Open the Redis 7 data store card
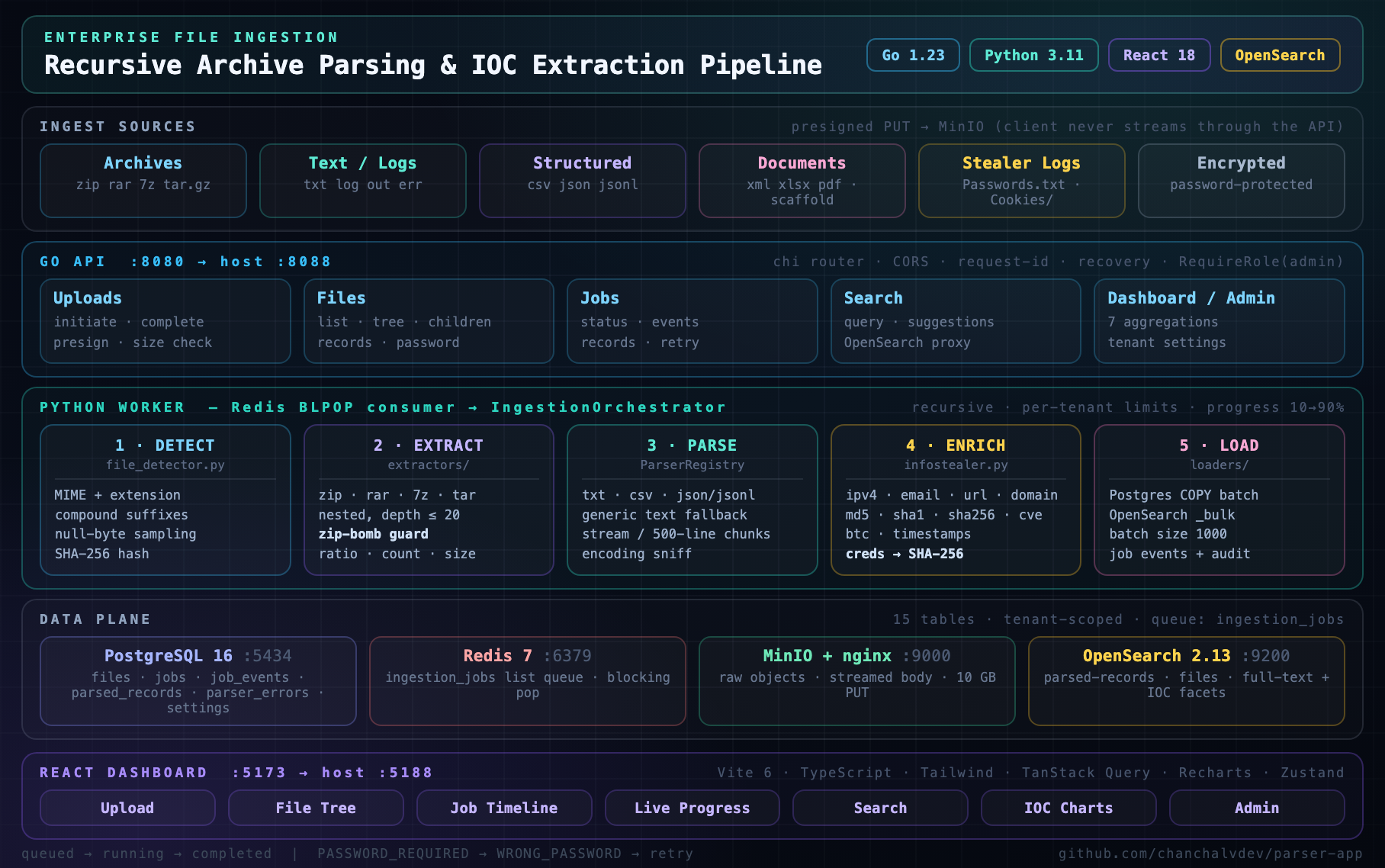Screen dimensions: 1385x868 point(528,681)
